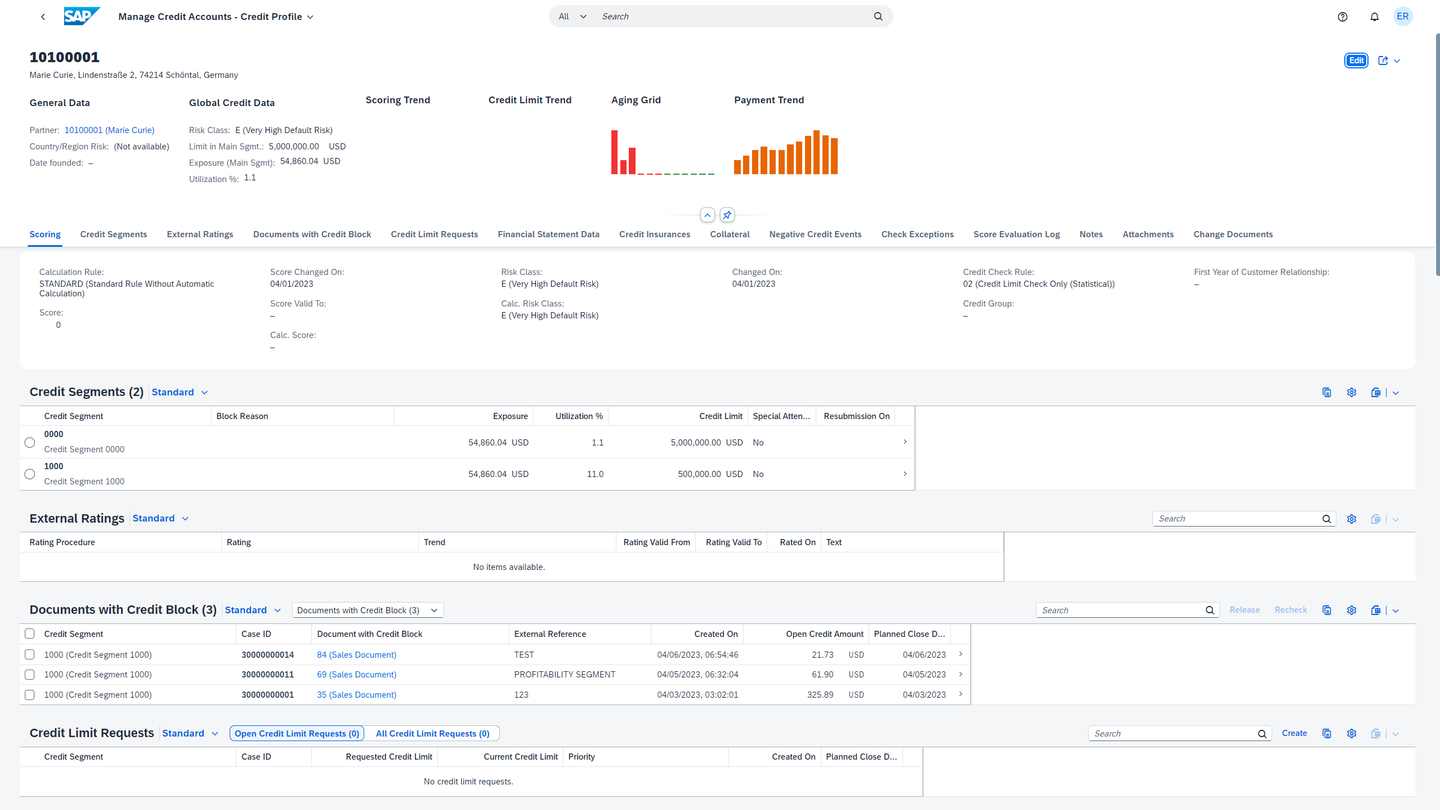Screen dimensions: 1440x810
Task: Open details arrow for segment 1000 row
Action: tap(905, 474)
